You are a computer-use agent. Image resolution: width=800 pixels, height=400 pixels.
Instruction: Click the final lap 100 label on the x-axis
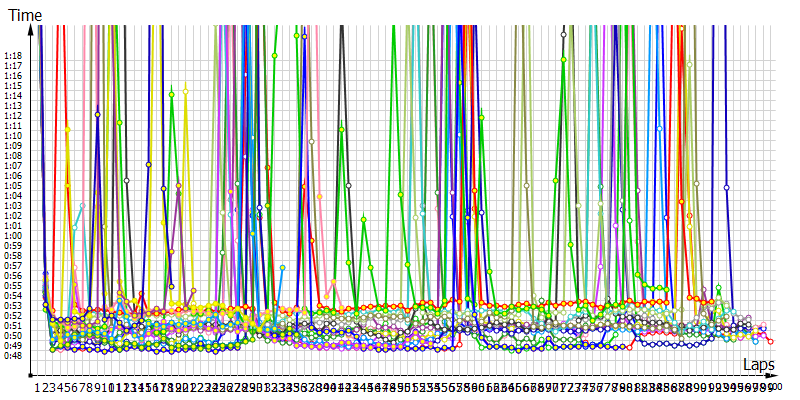775,387
